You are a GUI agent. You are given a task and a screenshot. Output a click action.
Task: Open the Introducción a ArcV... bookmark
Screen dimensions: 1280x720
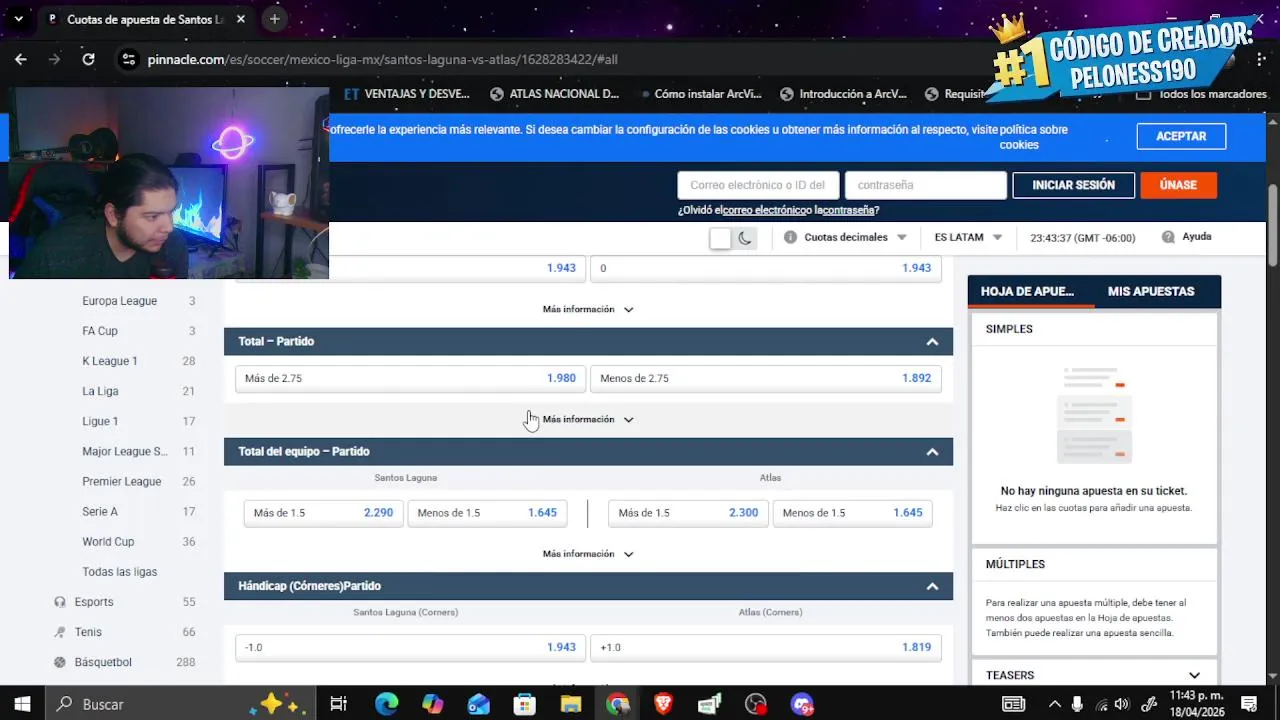[843, 94]
